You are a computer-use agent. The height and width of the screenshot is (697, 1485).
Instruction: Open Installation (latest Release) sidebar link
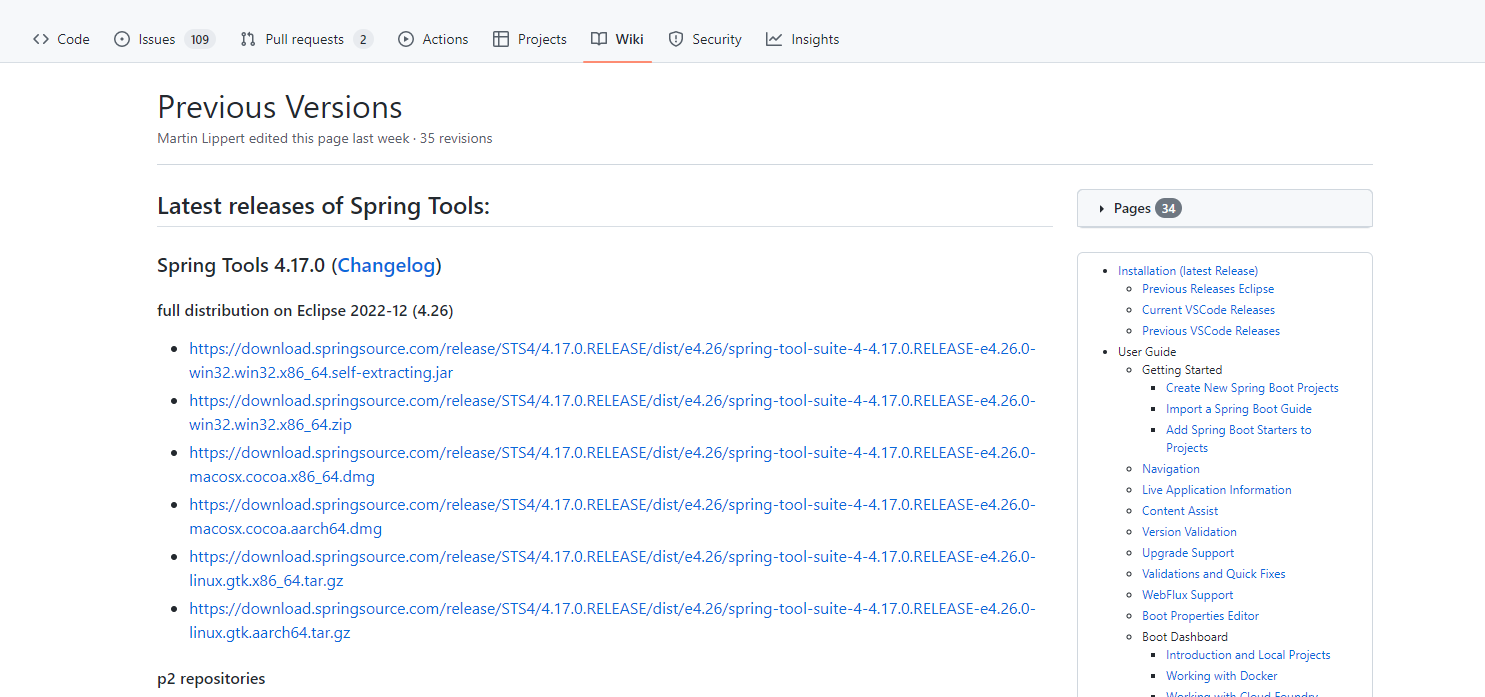click(1188, 271)
